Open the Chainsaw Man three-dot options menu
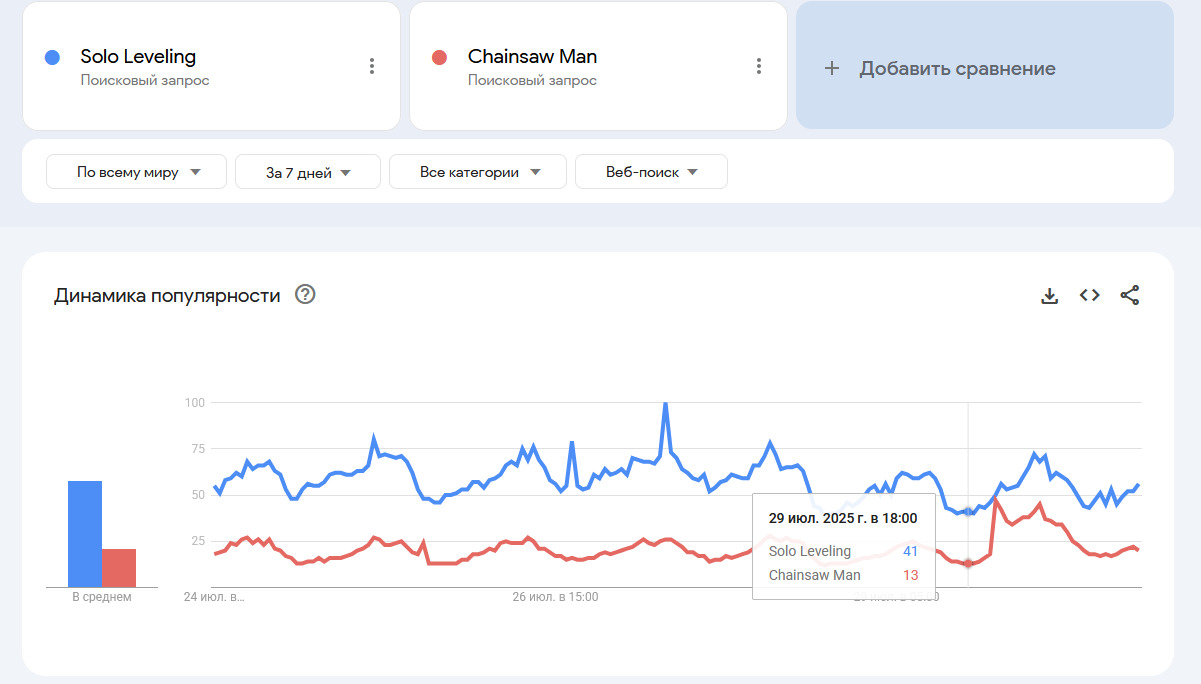 759,66
